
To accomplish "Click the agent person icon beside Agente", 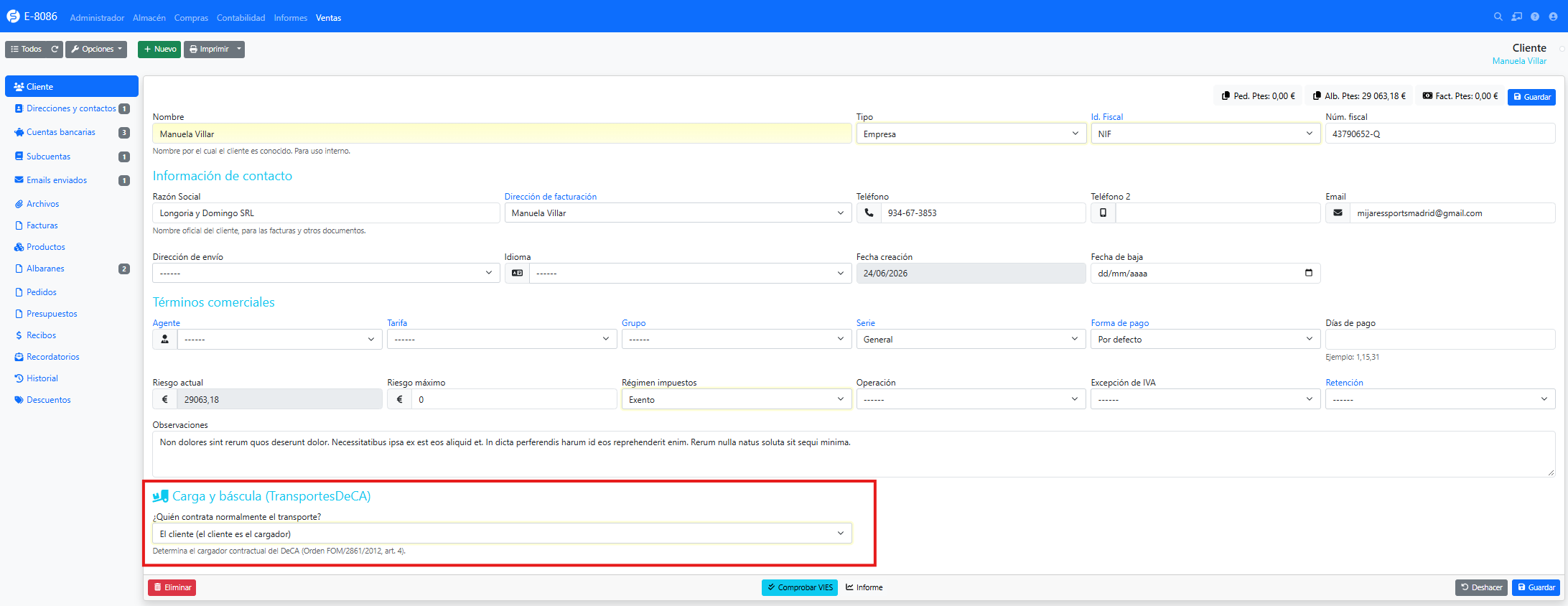I will pyautogui.click(x=165, y=339).
